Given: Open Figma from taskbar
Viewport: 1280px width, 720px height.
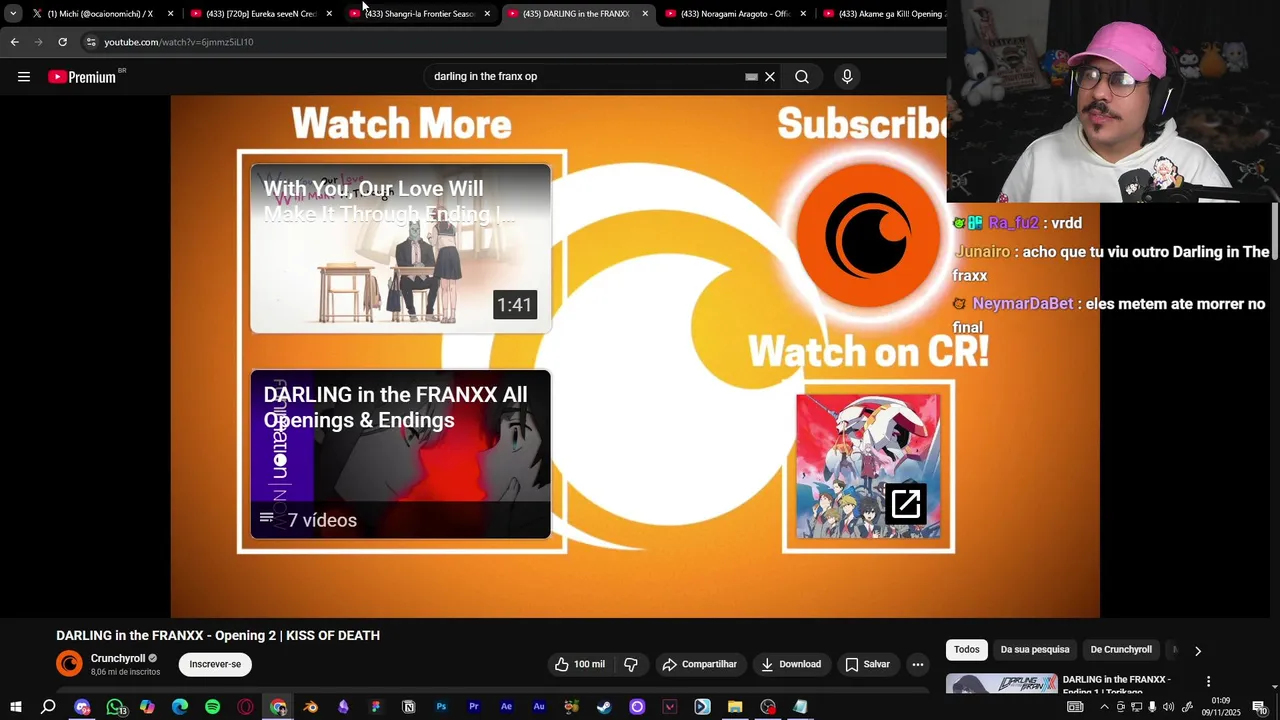Looking at the screenshot, I should [x=376, y=707].
